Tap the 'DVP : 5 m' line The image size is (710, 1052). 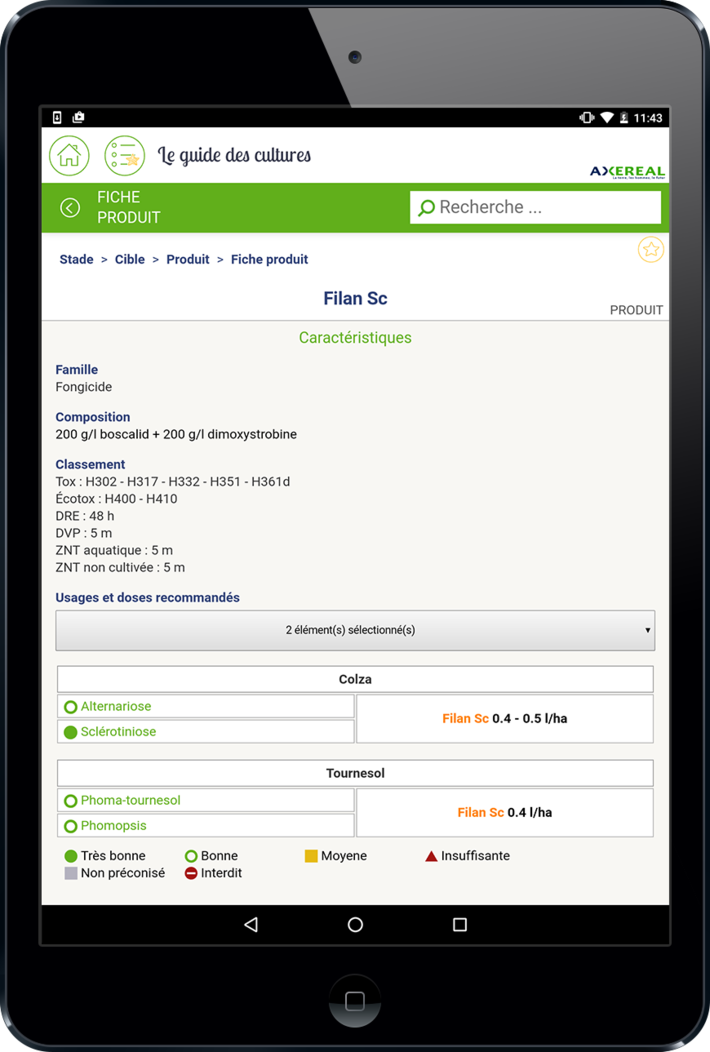(x=84, y=533)
